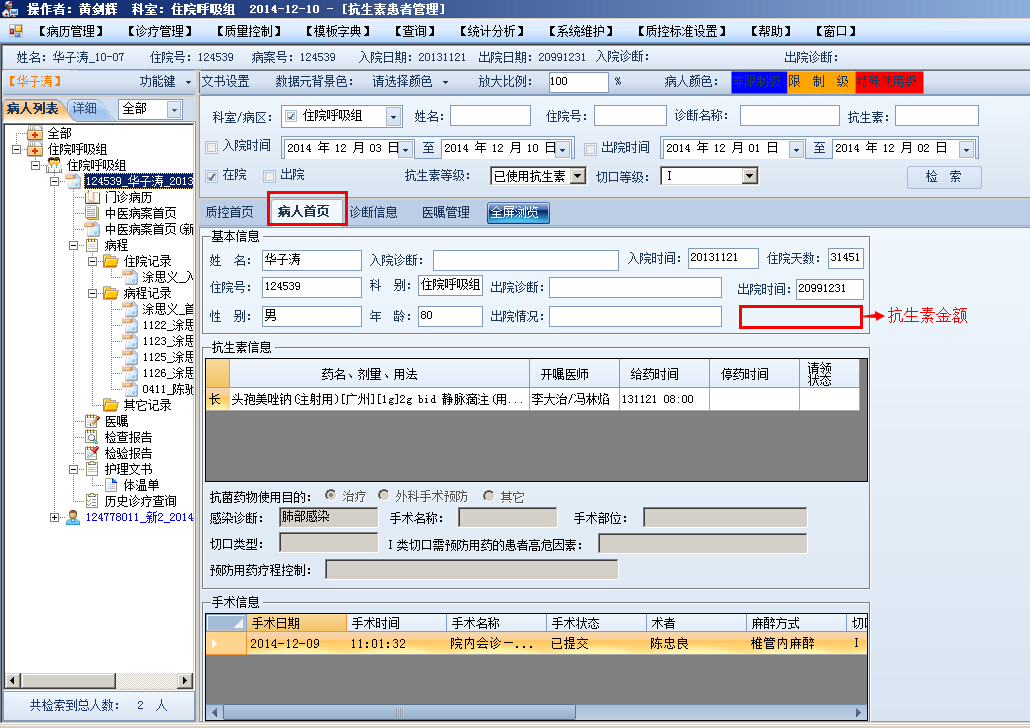This screenshot has width=1030, height=728.
Task: Click the folder icon of 病程记录
Action: 112,293
